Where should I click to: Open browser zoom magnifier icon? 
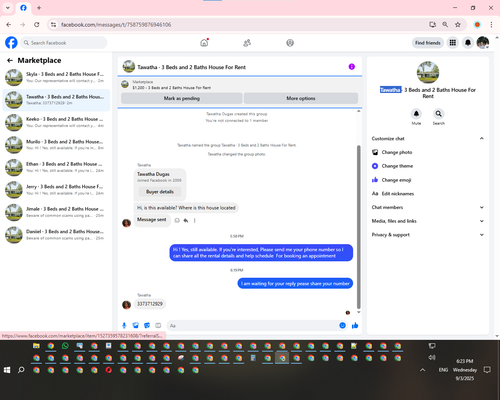(x=445, y=25)
